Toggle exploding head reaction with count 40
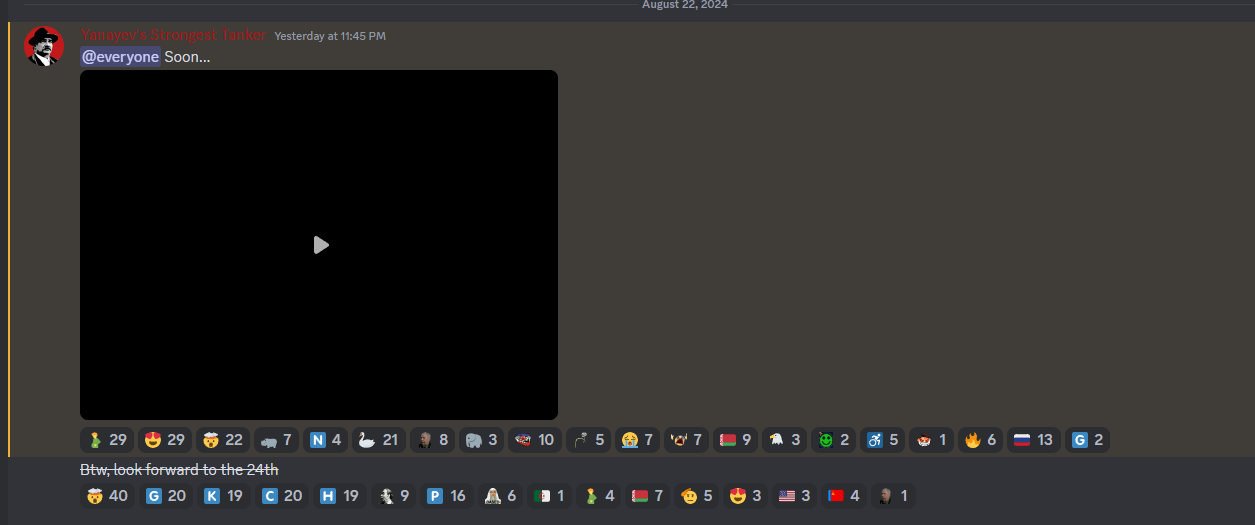This screenshot has height=525, width=1255. [x=108, y=496]
